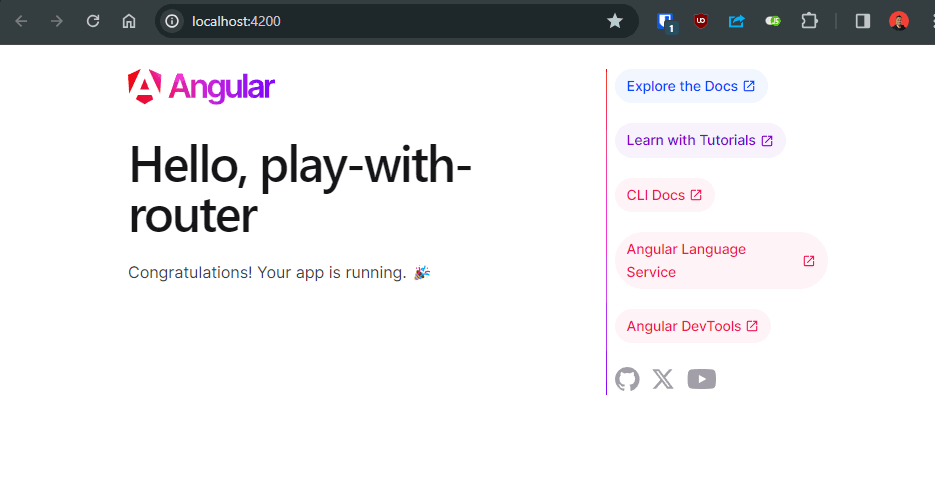The width and height of the screenshot is (935, 502).
Task: Click the X (Twitter) social icon
Action: tap(663, 379)
